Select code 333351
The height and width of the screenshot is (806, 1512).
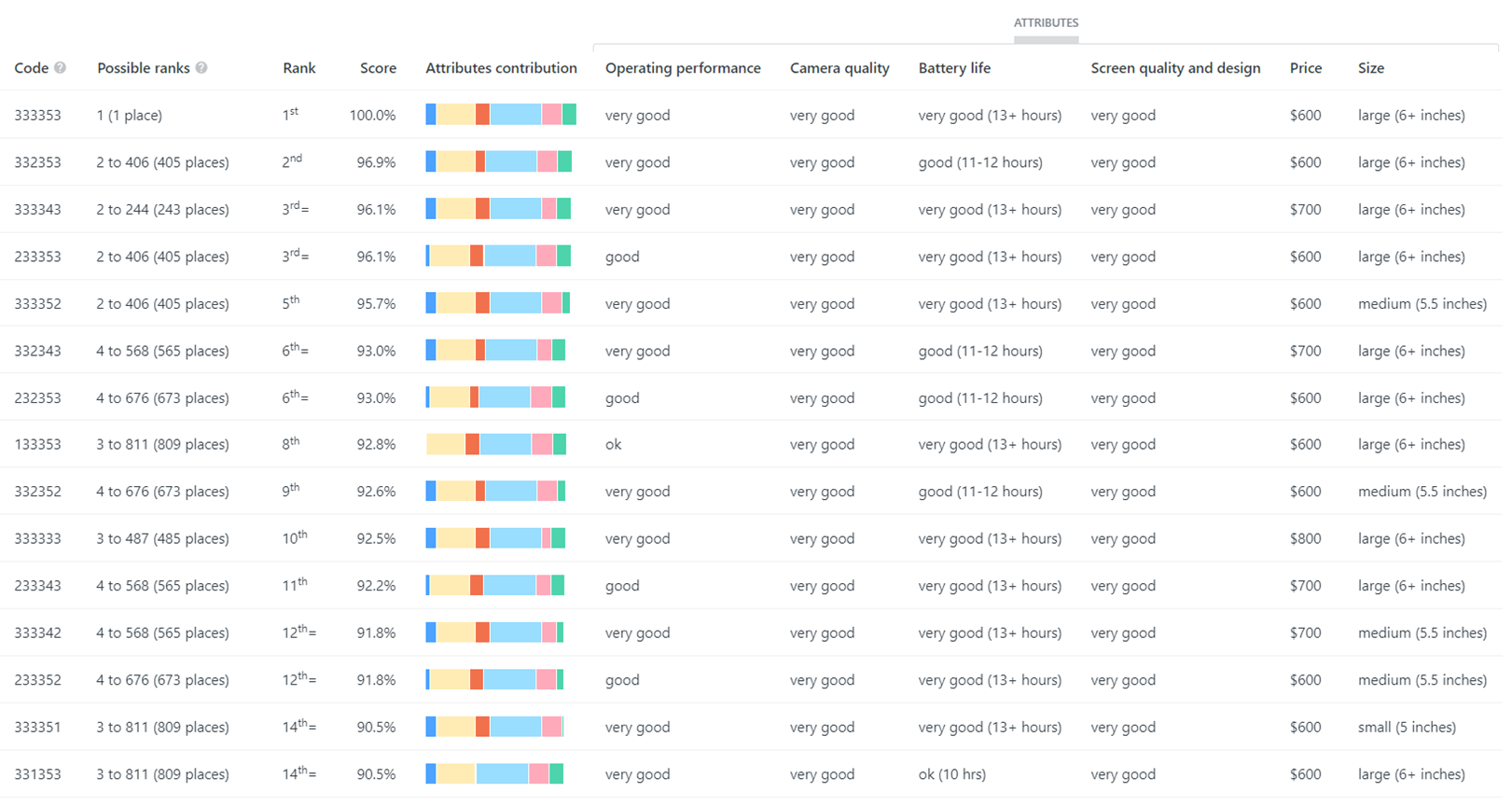[37, 728]
